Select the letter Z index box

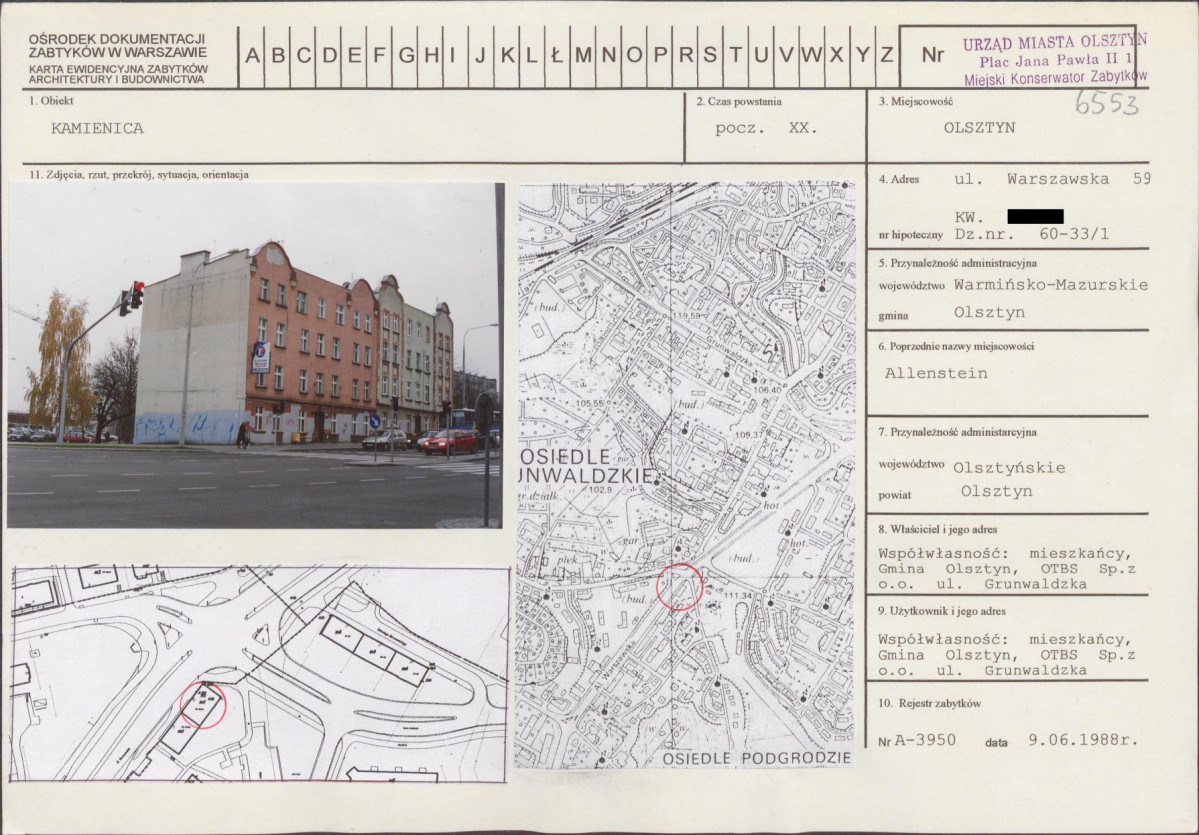(886, 56)
